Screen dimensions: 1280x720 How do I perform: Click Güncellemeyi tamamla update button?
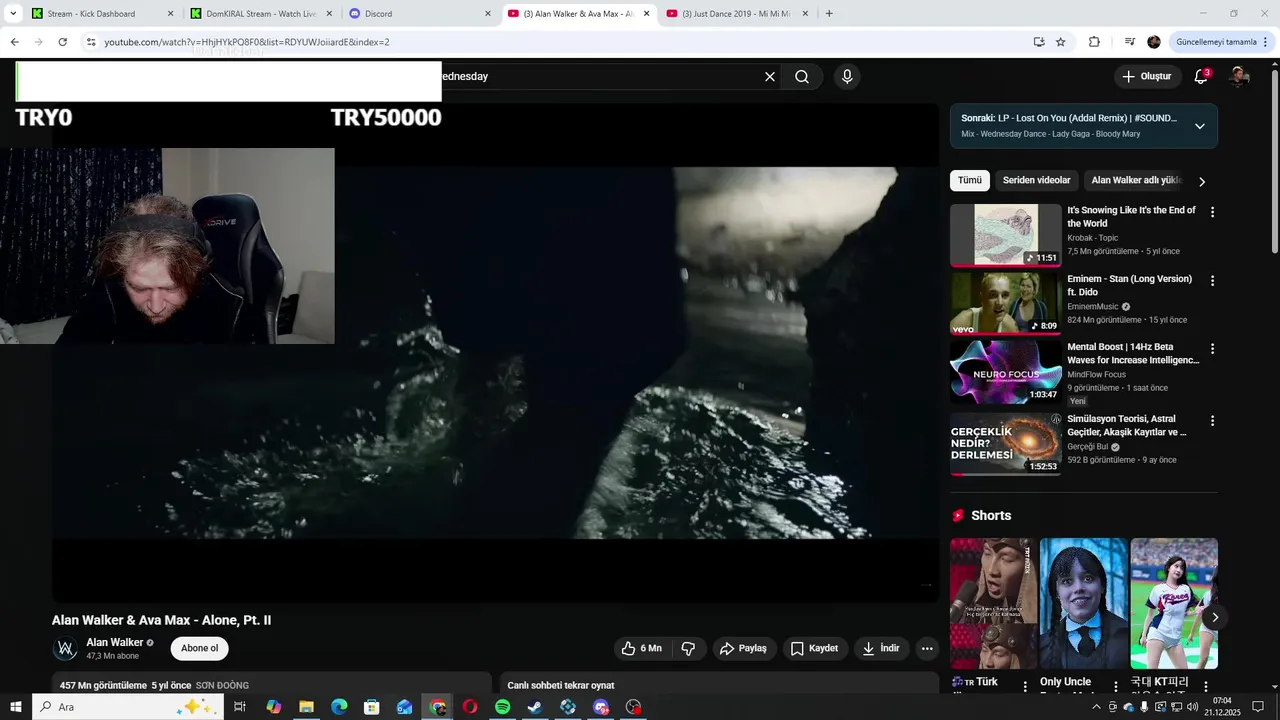1217,42
